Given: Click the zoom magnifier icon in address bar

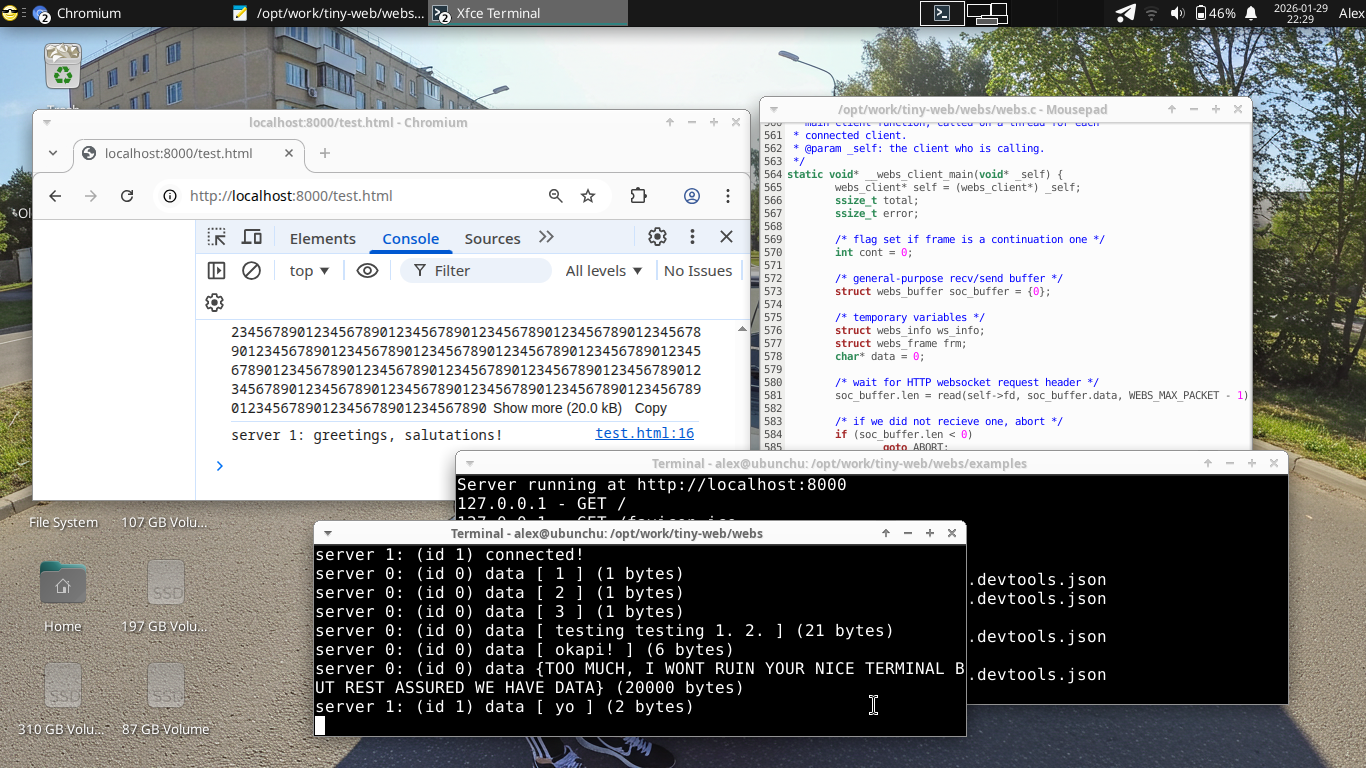Looking at the screenshot, I should tap(556, 196).
